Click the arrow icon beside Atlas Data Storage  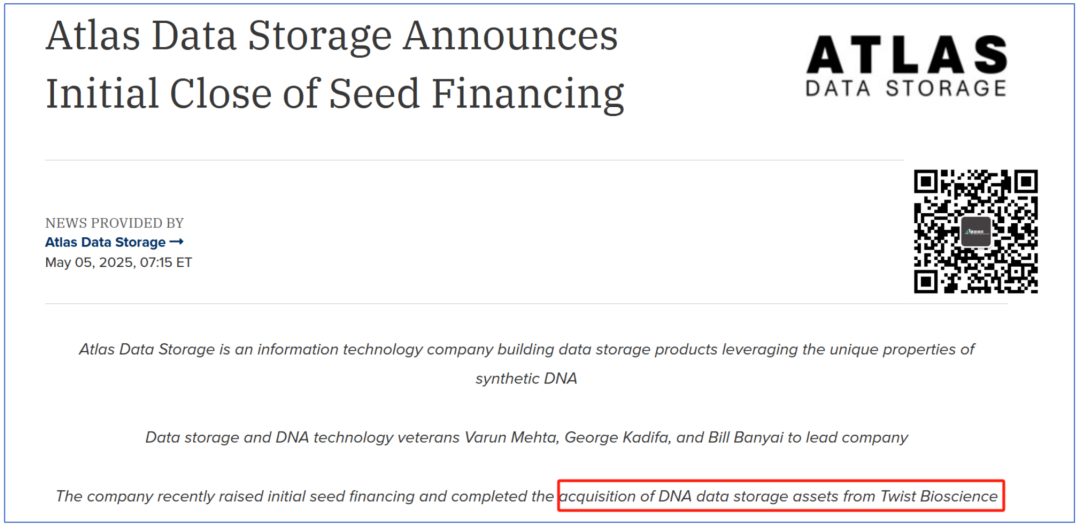pos(177,242)
